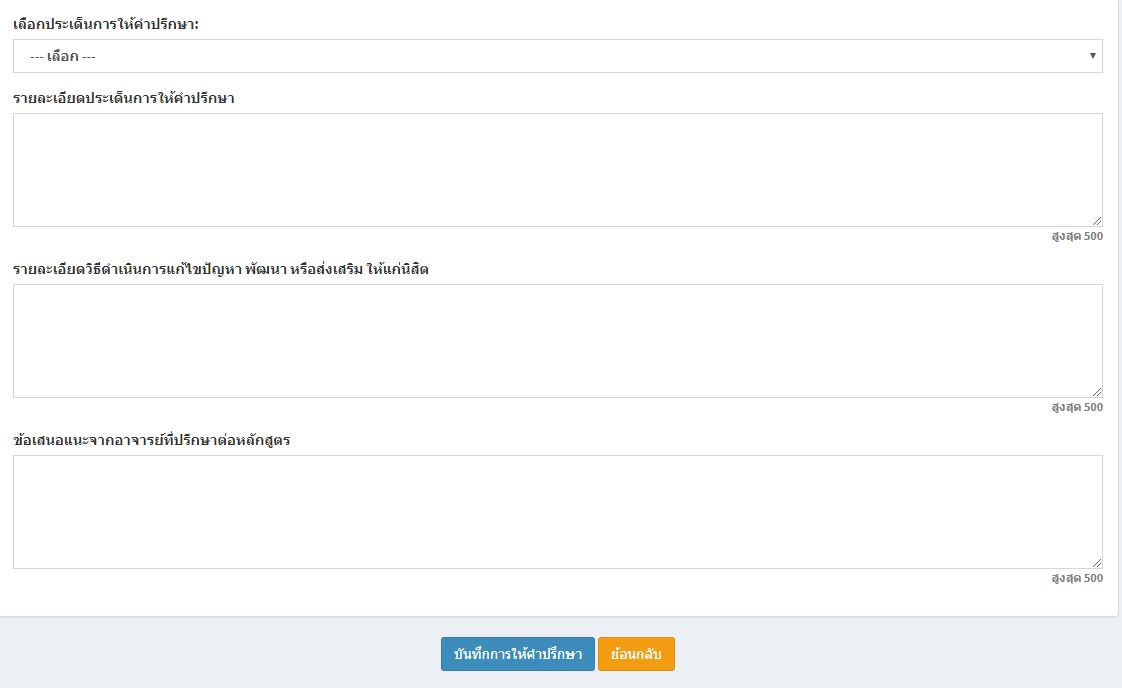The height and width of the screenshot is (688, 1122).
Task: Click สูงสุด 500 counter under the first text area
Action: point(1077,237)
